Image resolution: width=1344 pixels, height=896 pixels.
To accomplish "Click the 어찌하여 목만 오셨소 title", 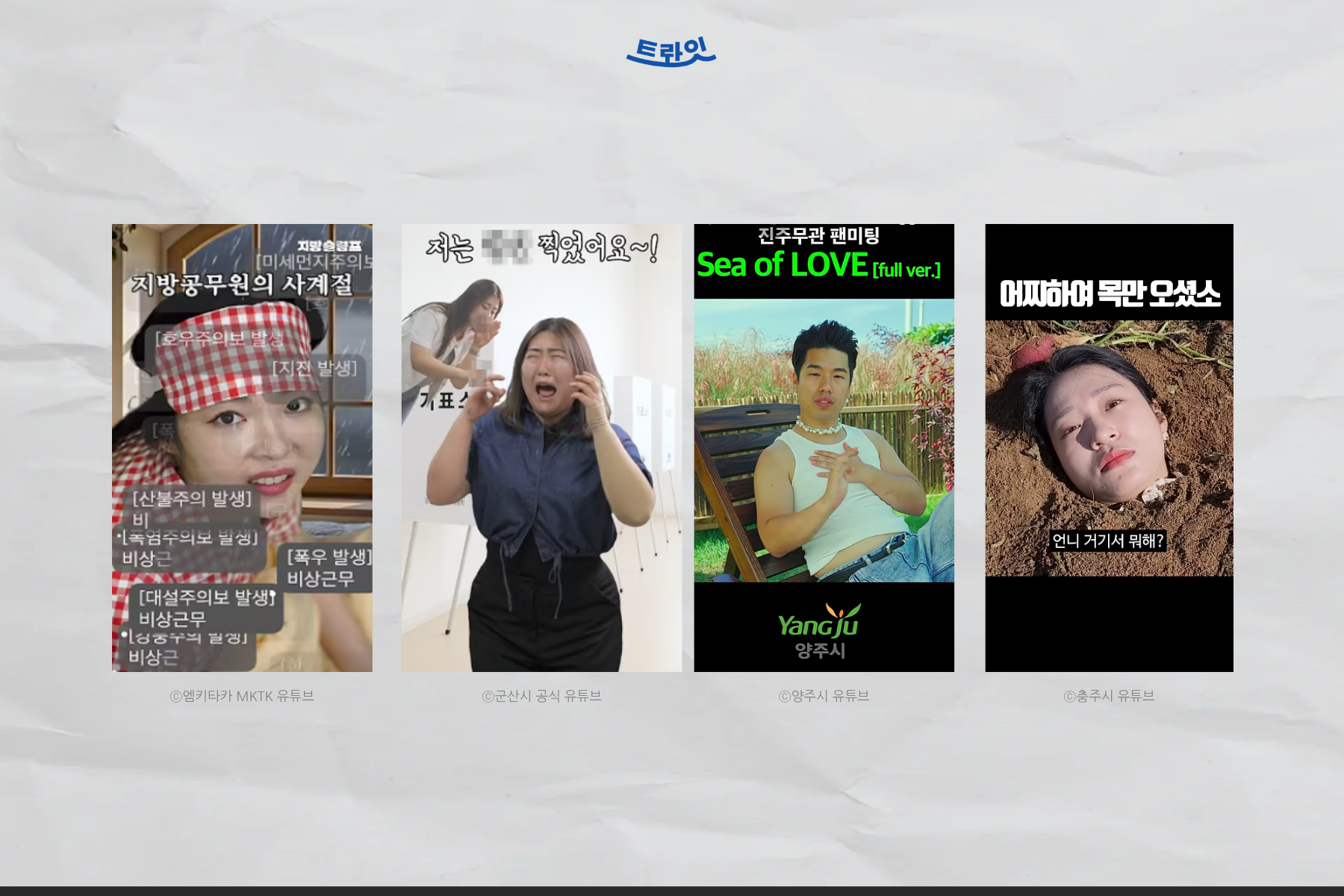I will [x=1110, y=293].
